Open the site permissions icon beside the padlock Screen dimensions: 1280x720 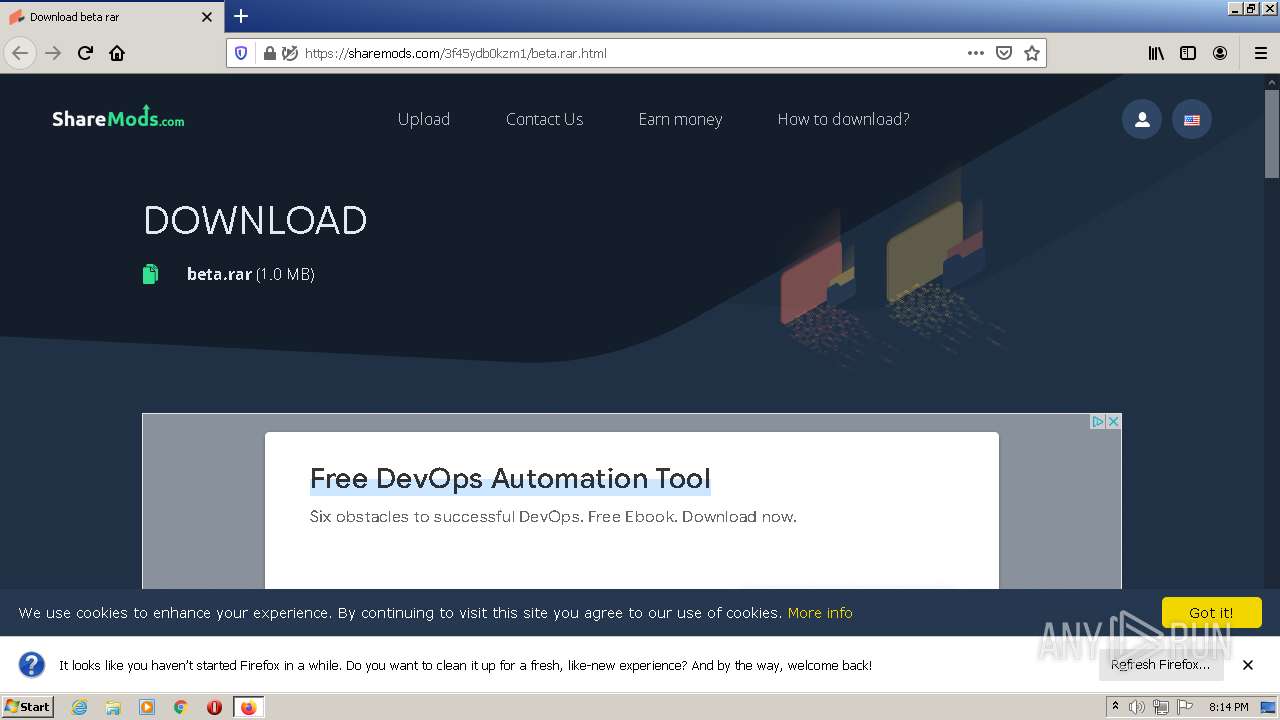(289, 53)
